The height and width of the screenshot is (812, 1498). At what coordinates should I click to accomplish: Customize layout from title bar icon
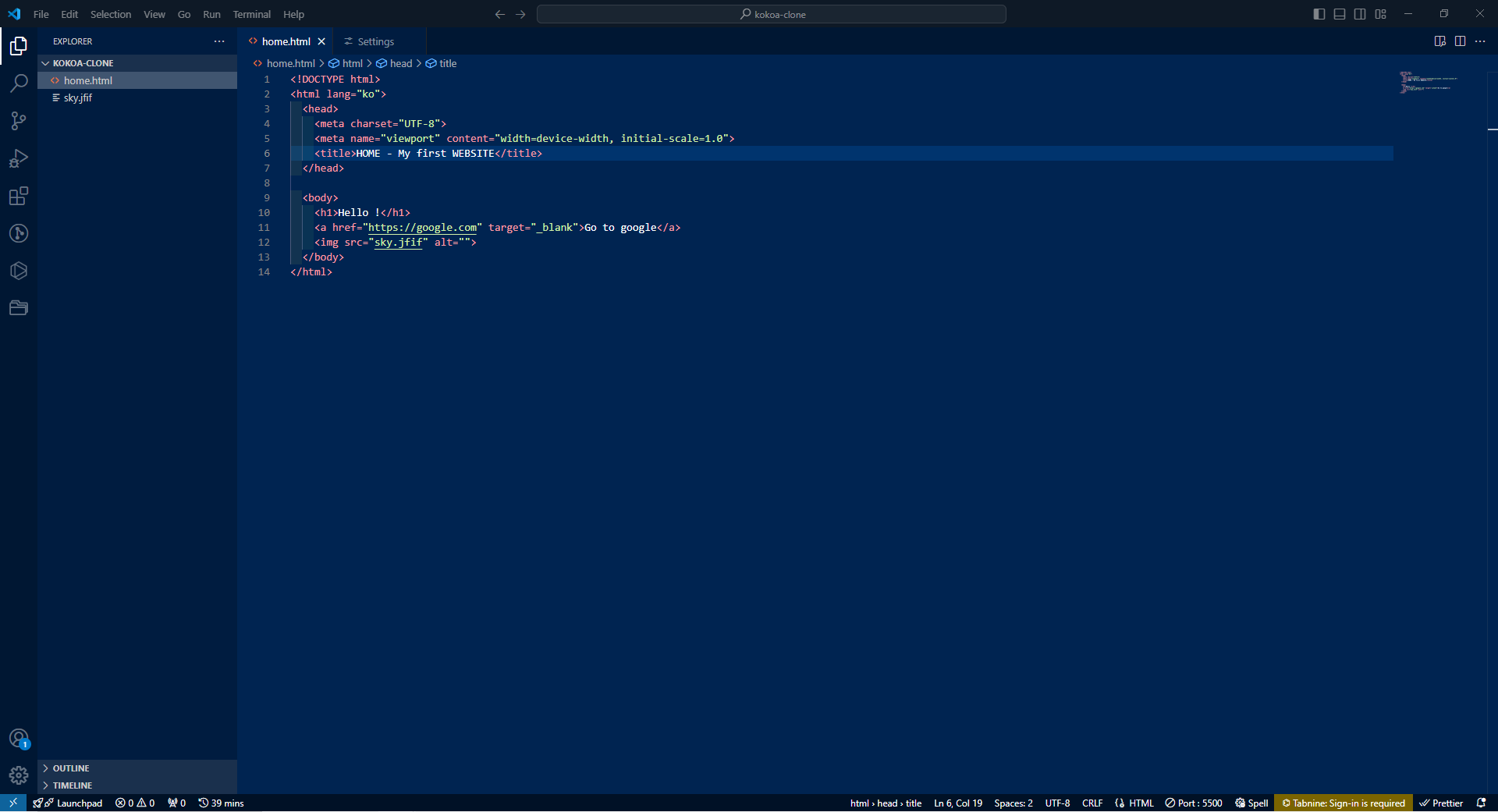(1380, 14)
